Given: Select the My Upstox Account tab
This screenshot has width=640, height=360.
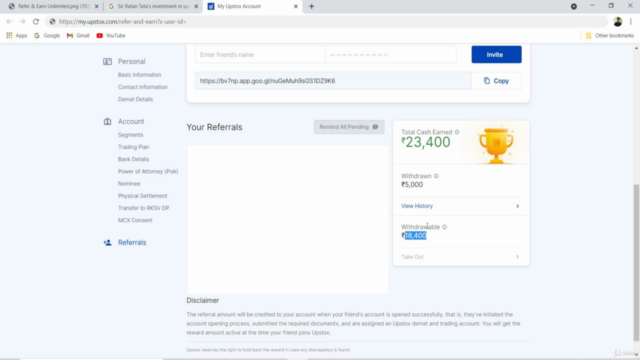Looking at the screenshot, I should pyautogui.click(x=252, y=6).
